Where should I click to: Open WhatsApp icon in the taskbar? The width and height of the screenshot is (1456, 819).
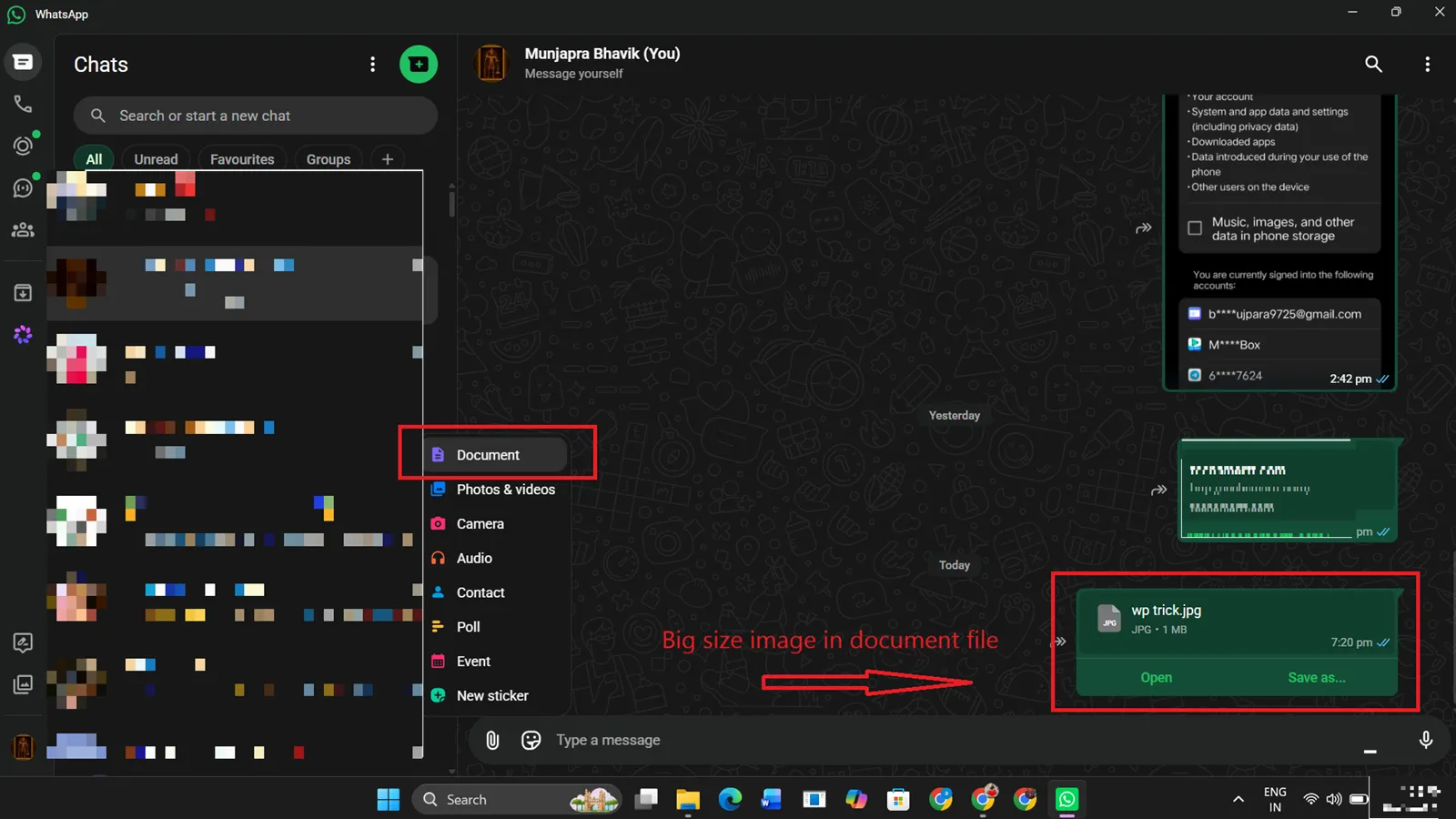(1067, 799)
